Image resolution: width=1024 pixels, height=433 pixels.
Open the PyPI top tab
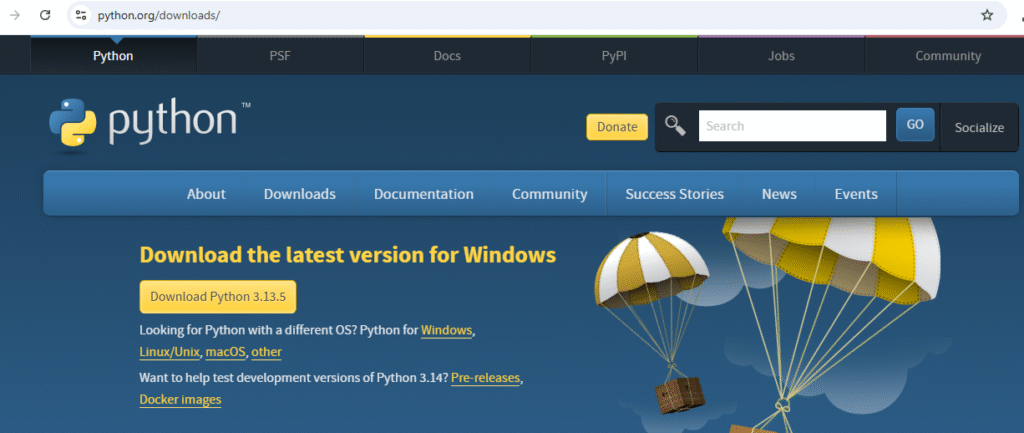click(x=614, y=56)
